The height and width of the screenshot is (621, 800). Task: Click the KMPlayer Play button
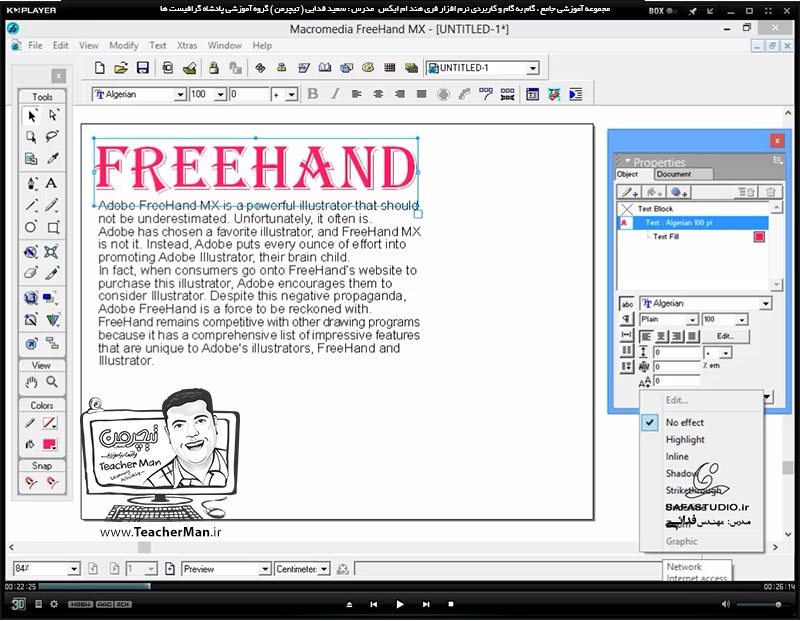tap(399, 604)
